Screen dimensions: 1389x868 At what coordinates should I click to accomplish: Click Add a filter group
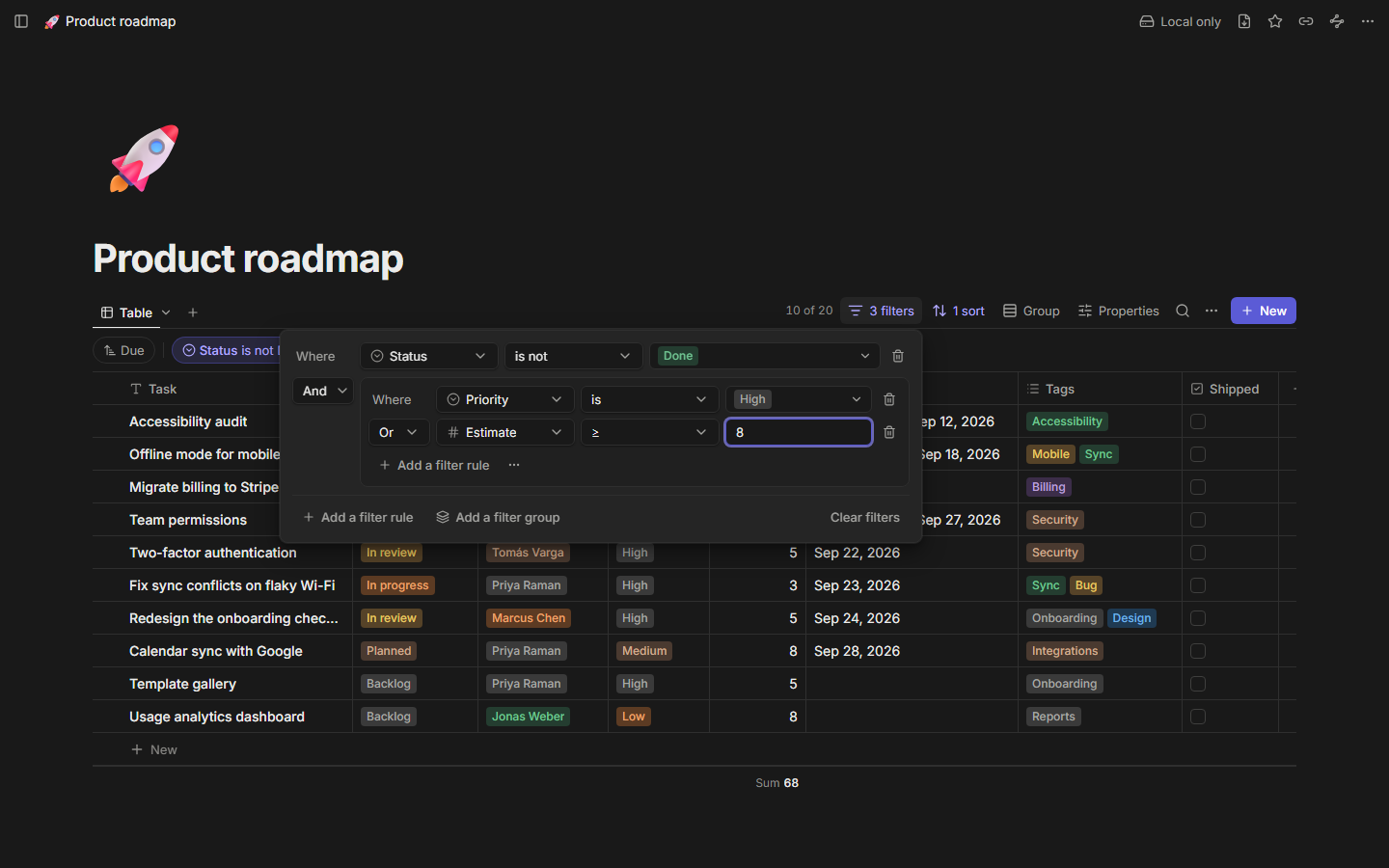[498, 517]
